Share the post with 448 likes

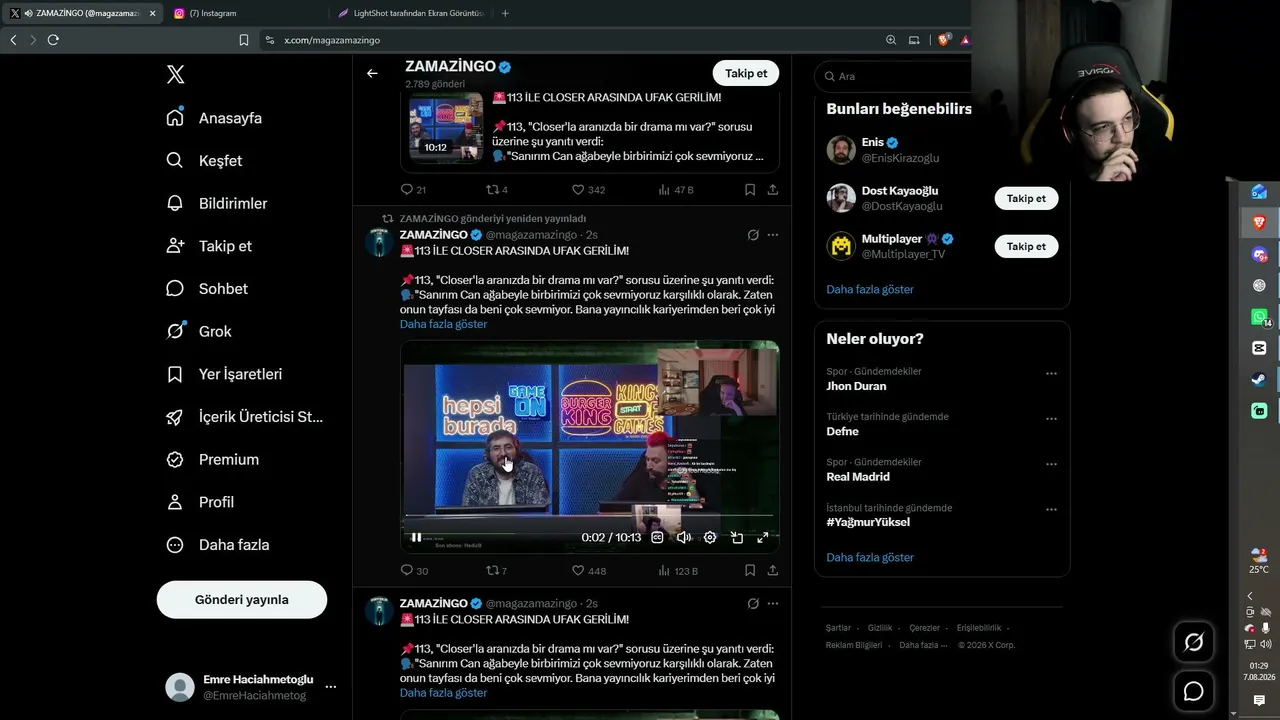click(773, 571)
